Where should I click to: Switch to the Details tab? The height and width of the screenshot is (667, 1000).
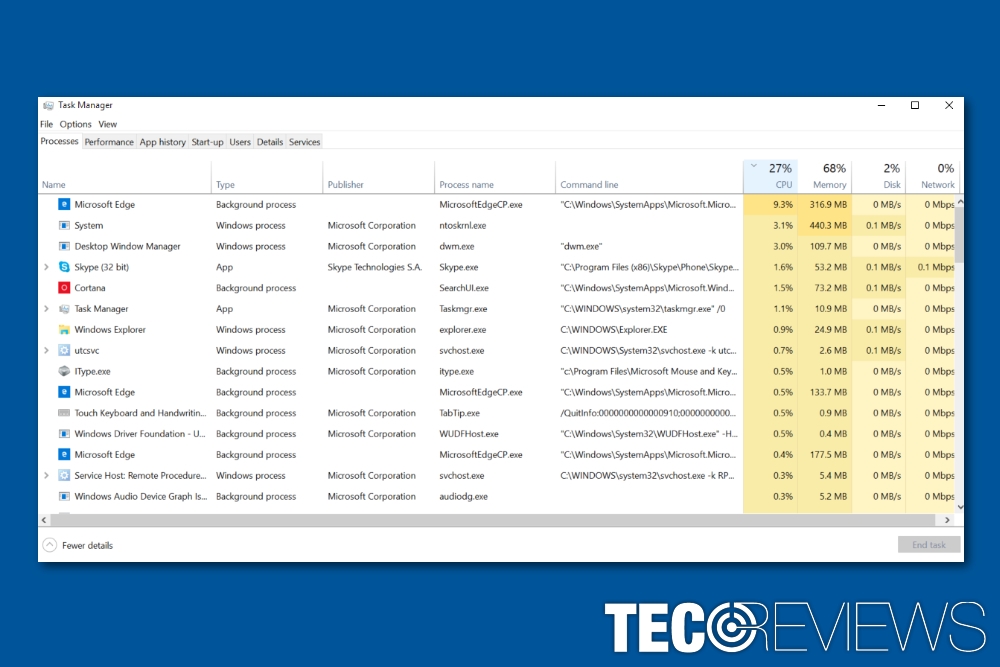270,142
